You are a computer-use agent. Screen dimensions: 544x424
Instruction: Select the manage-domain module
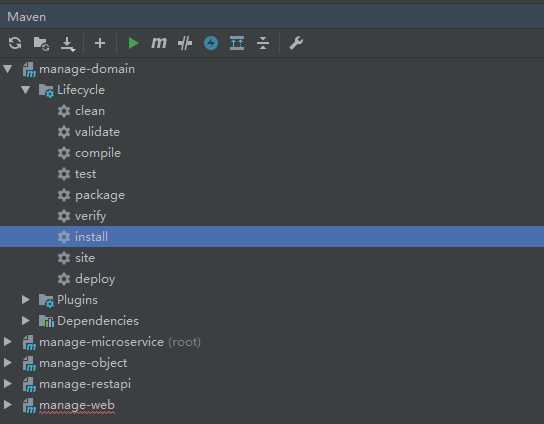[x=87, y=69]
